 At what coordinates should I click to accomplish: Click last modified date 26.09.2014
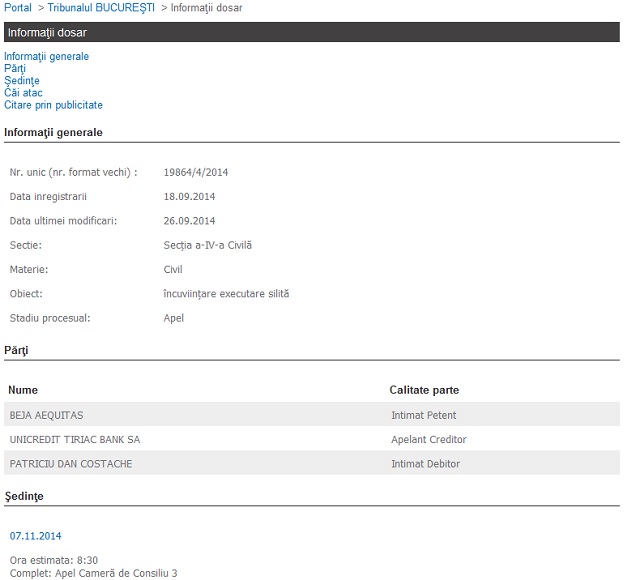tap(189, 220)
